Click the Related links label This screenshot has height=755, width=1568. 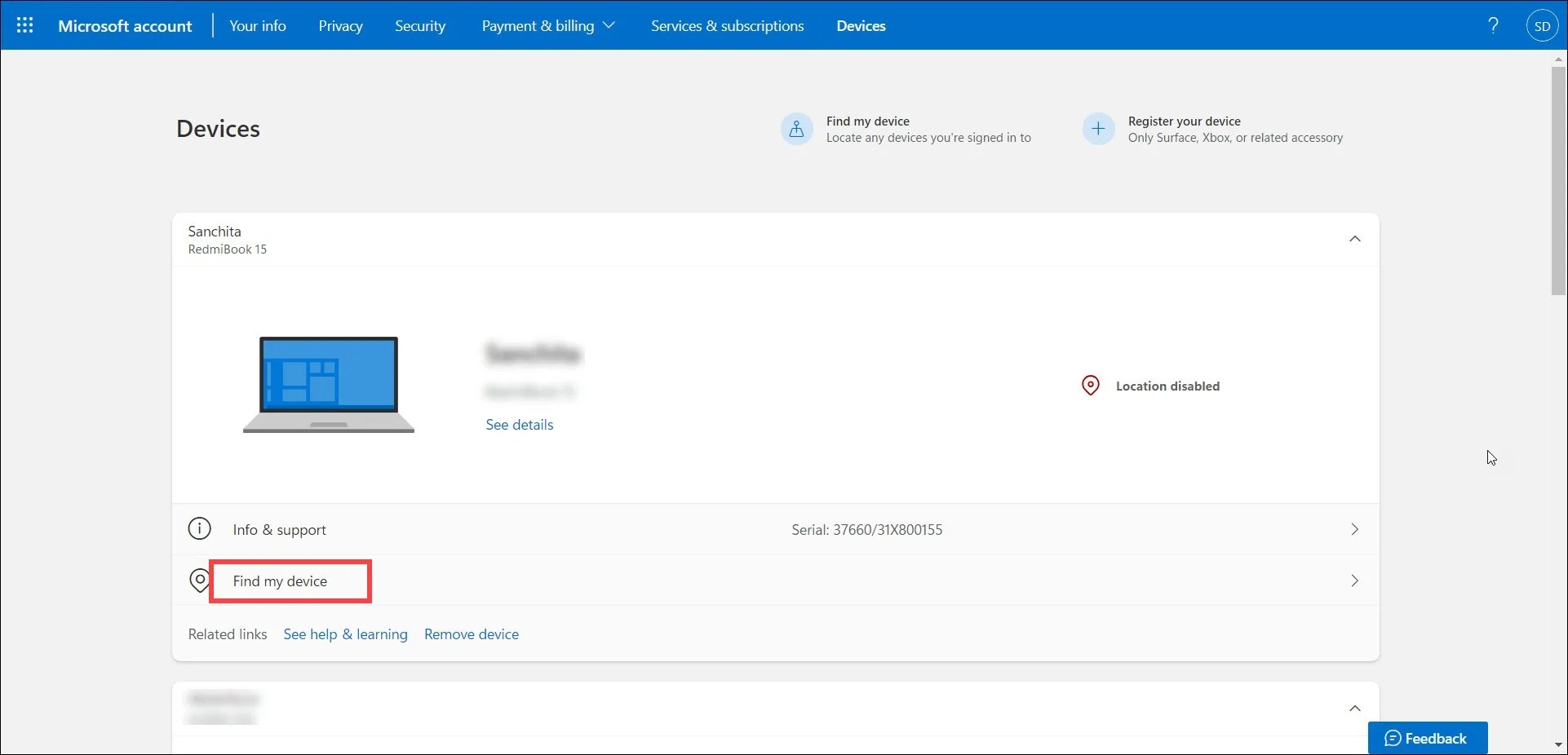(x=228, y=634)
